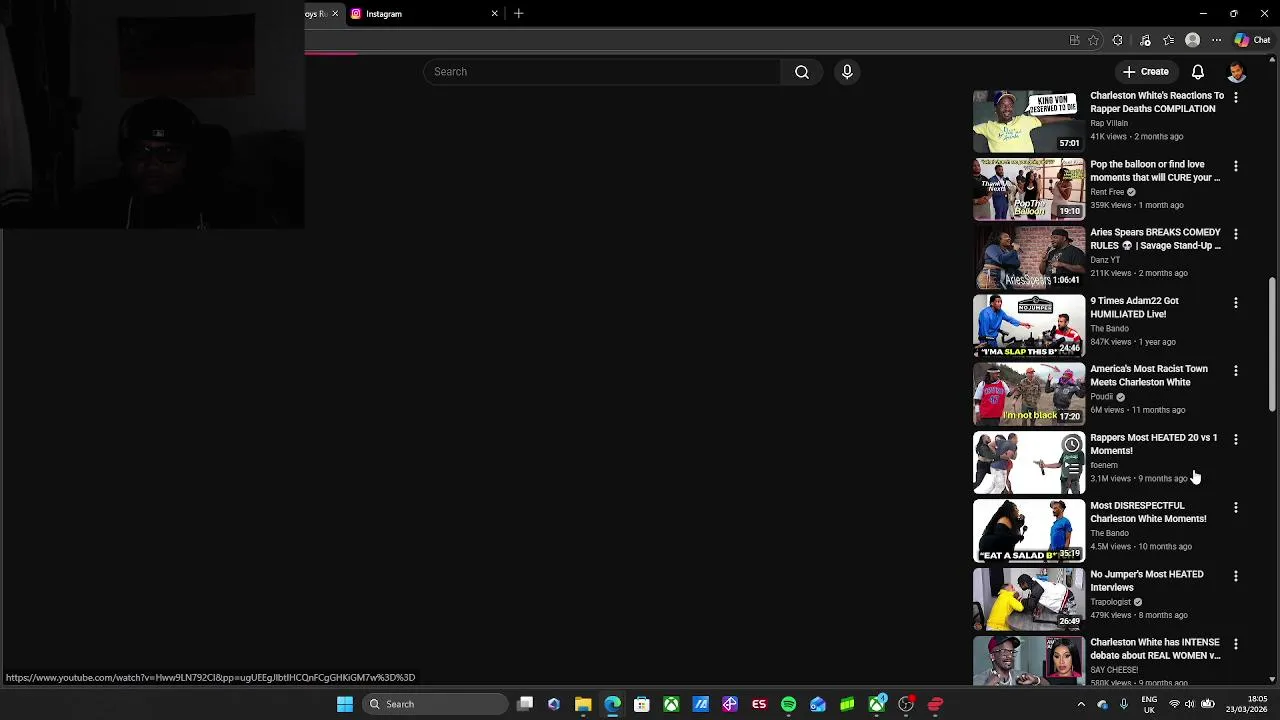Click the Create button

click(1146, 72)
